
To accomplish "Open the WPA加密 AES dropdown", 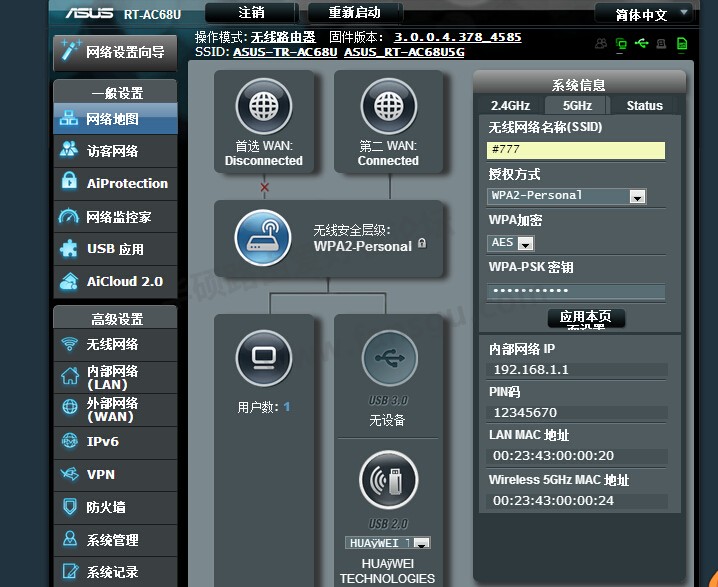I will 510,243.
